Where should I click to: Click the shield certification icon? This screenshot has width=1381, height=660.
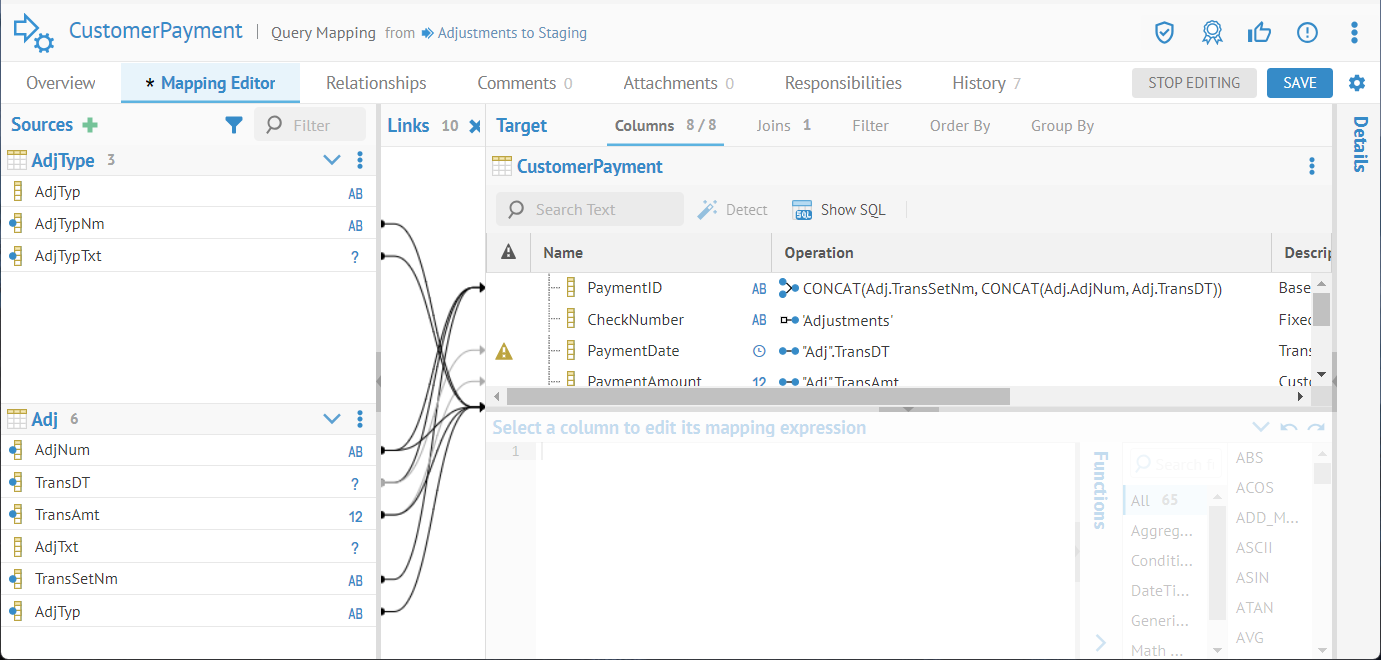(1164, 33)
